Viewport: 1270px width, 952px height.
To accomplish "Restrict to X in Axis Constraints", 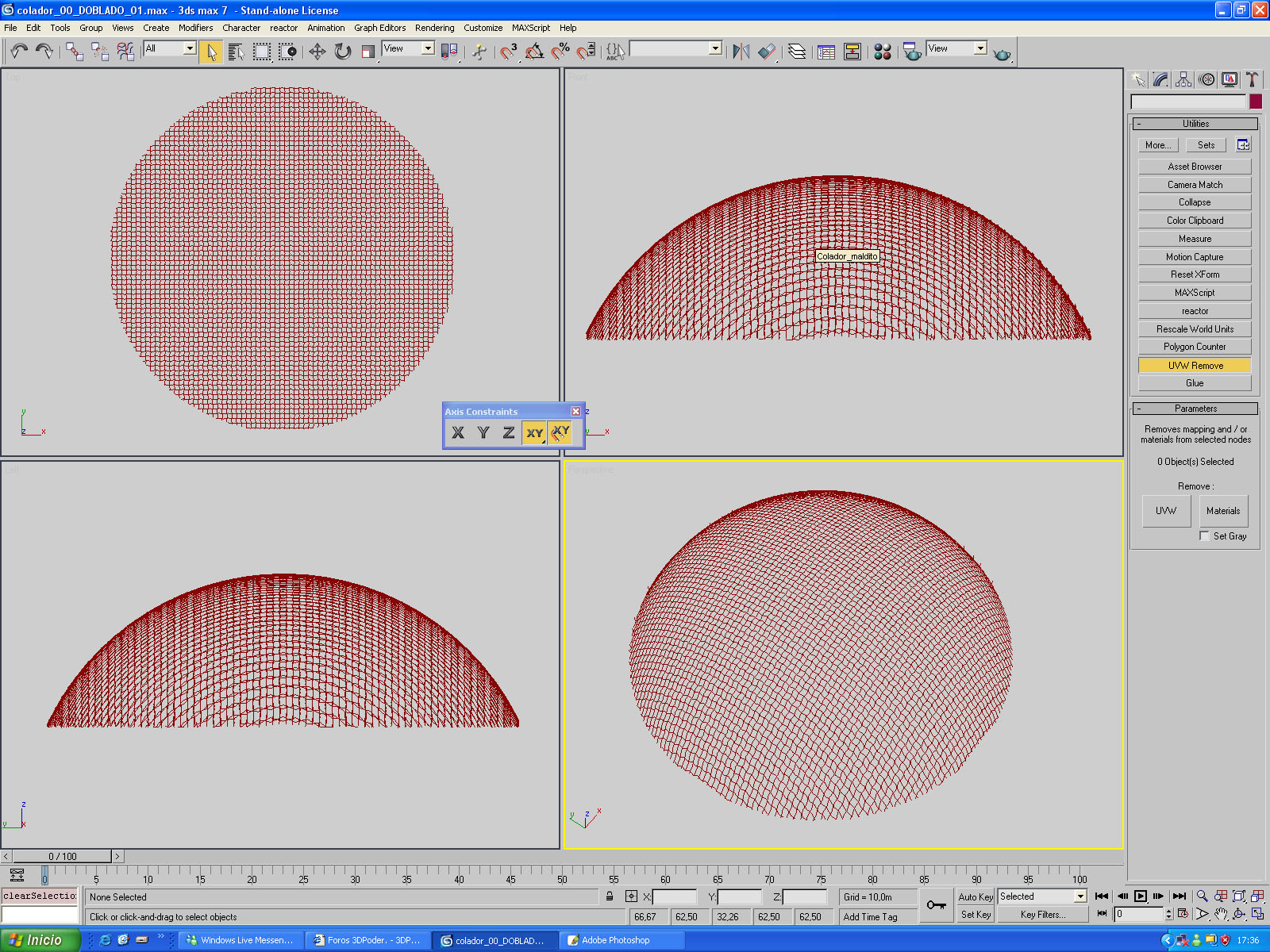I will pyautogui.click(x=458, y=432).
